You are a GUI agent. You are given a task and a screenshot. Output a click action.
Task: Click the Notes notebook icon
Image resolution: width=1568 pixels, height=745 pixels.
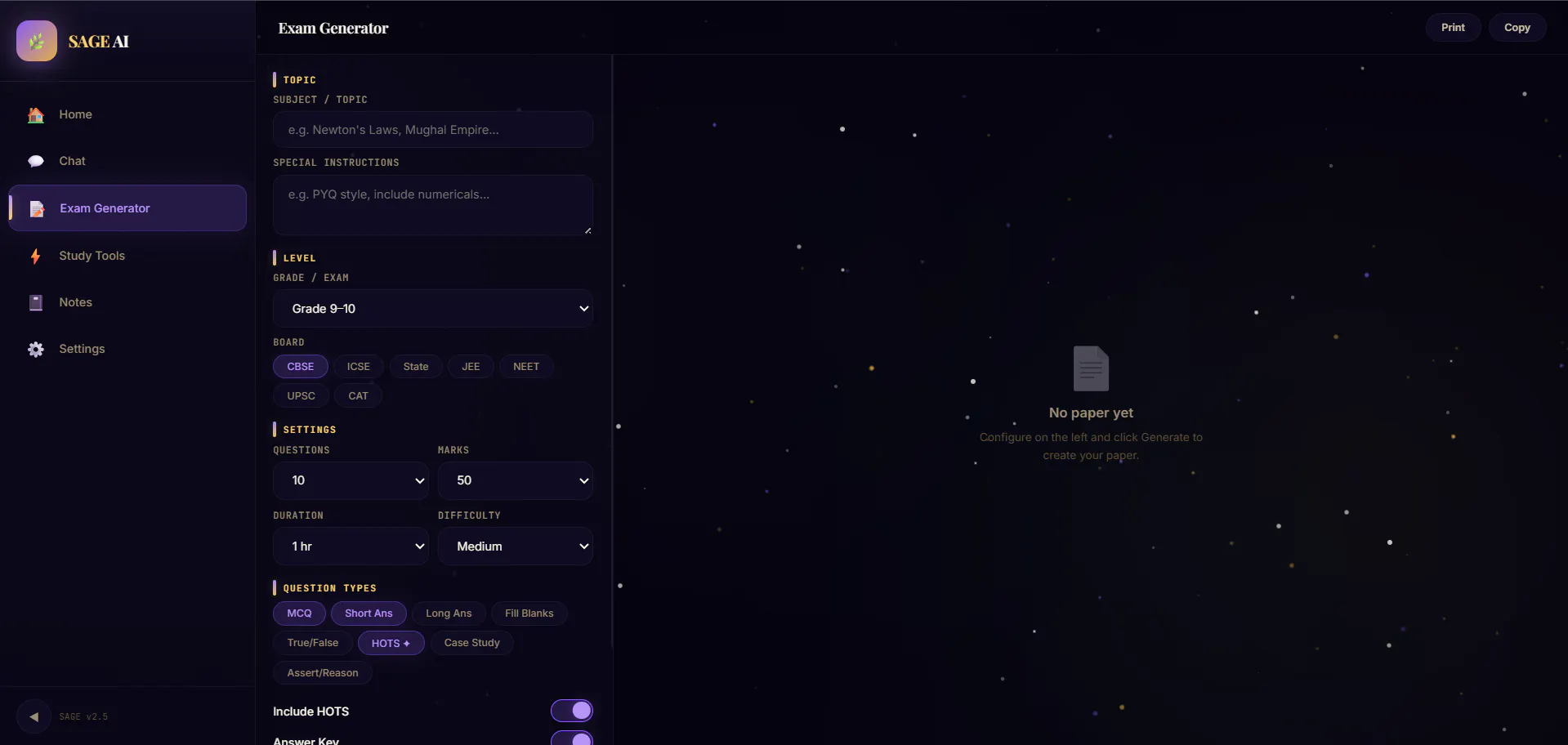[36, 302]
